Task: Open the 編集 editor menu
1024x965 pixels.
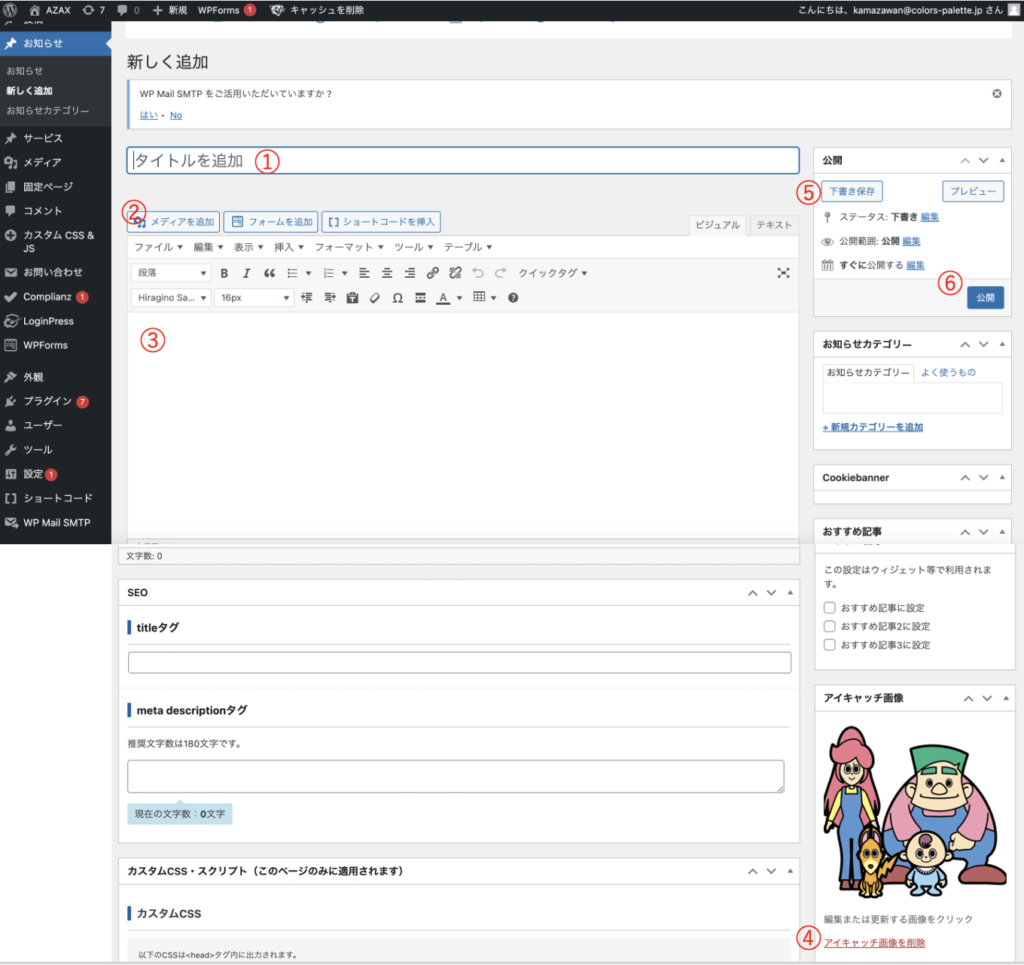Action: click(208, 247)
